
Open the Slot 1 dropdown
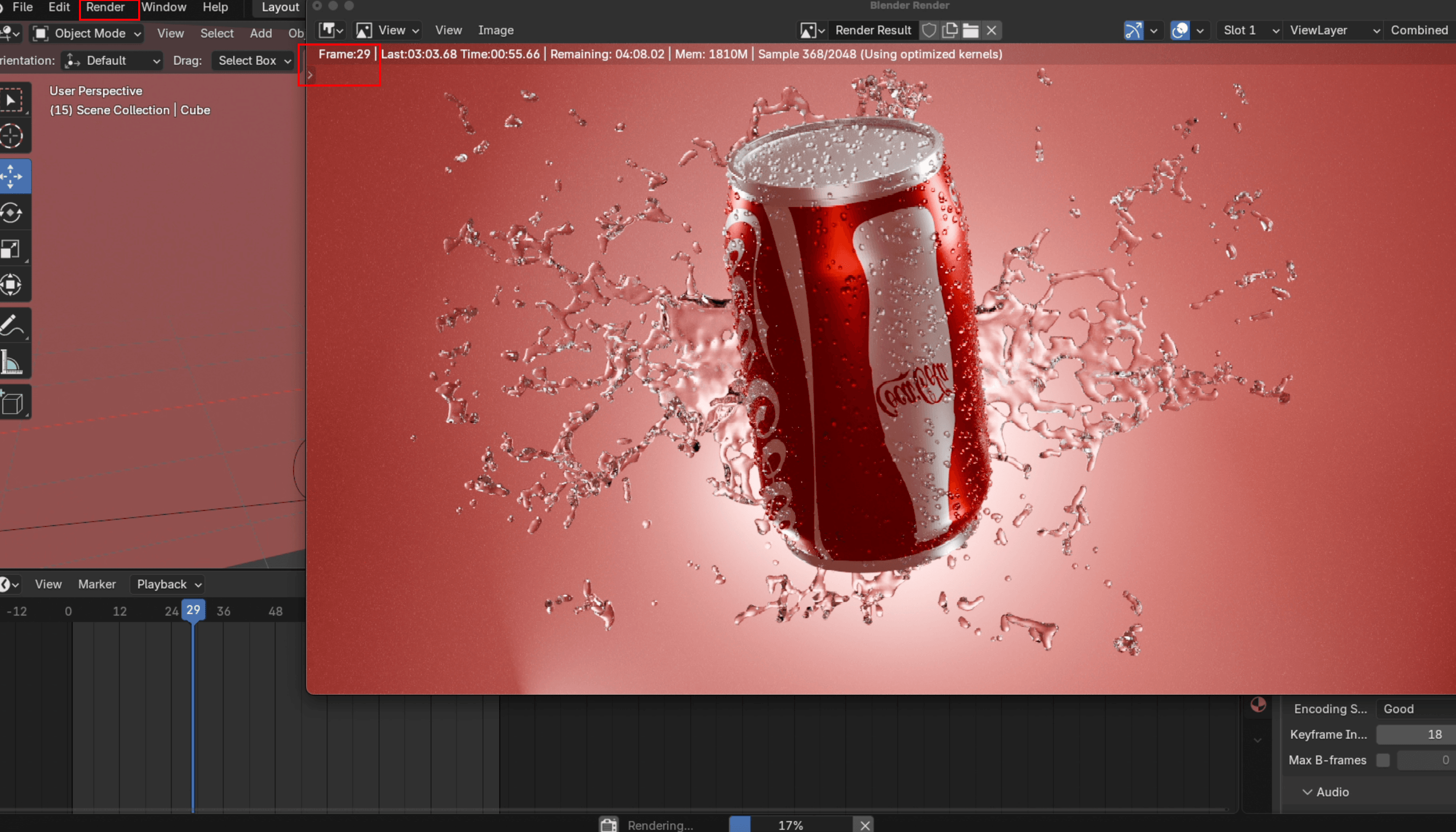(x=1249, y=30)
